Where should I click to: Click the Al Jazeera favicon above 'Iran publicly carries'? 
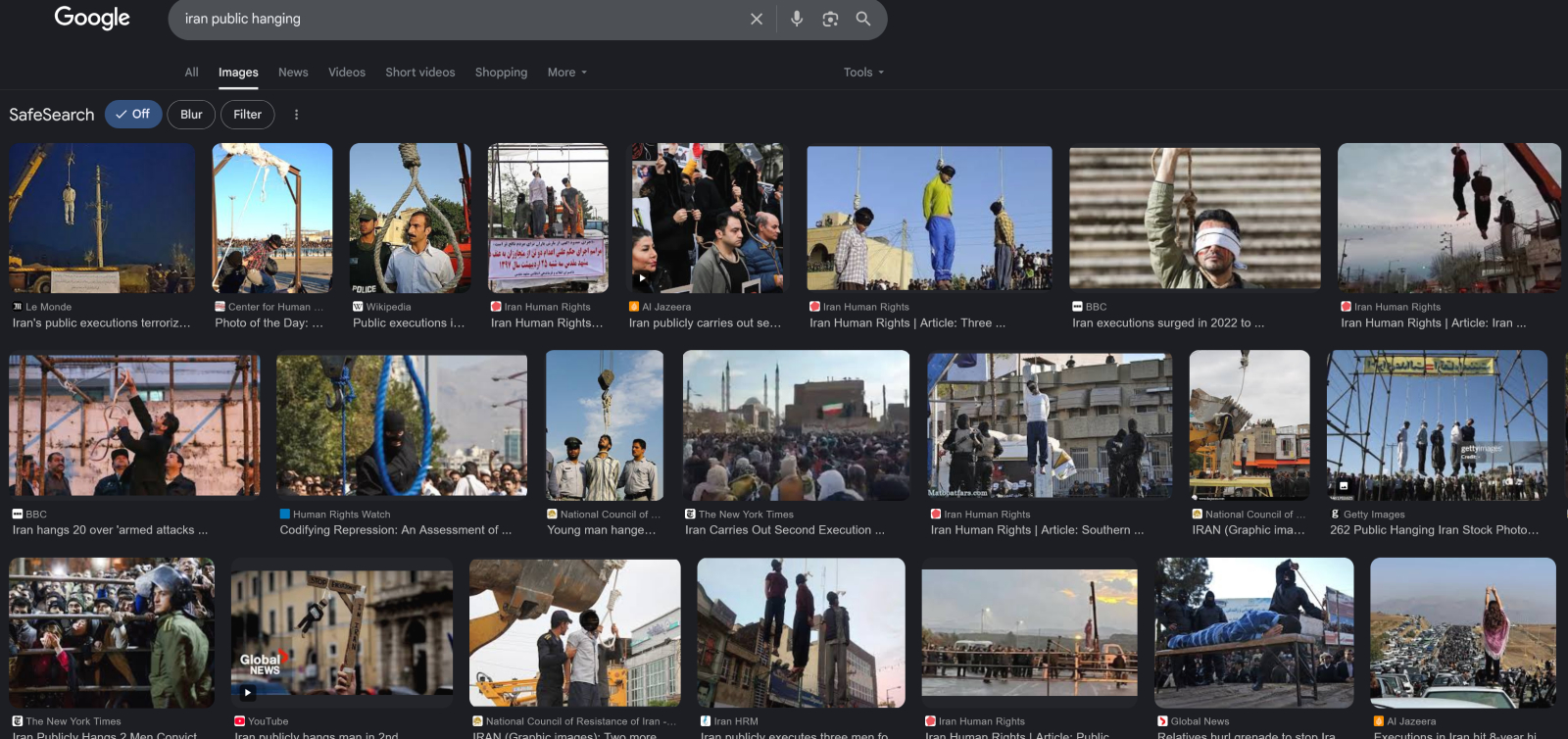click(634, 307)
